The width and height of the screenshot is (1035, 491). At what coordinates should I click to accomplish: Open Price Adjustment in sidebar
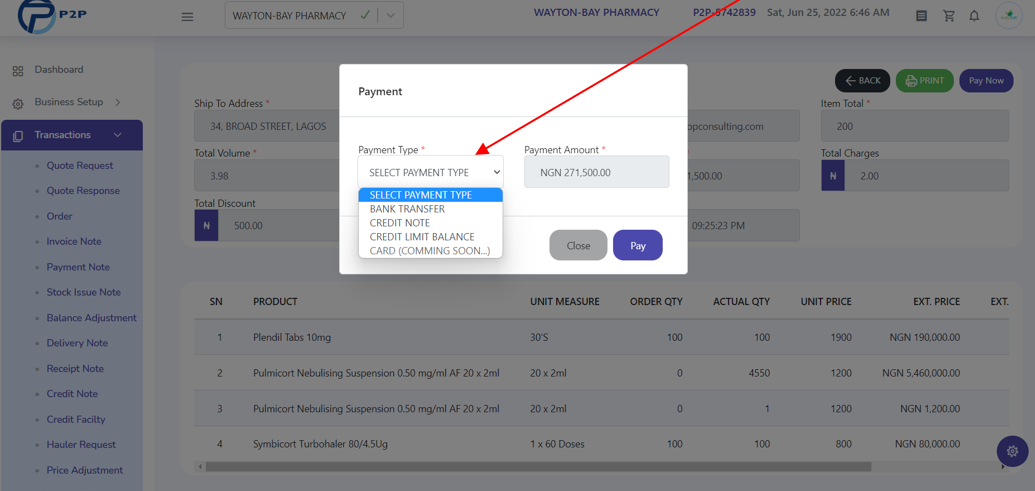click(x=84, y=471)
